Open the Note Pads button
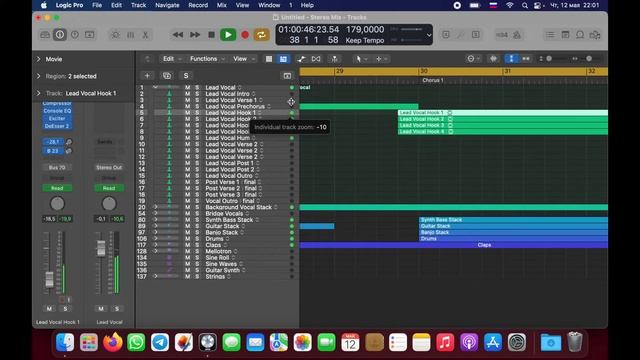 point(565,35)
